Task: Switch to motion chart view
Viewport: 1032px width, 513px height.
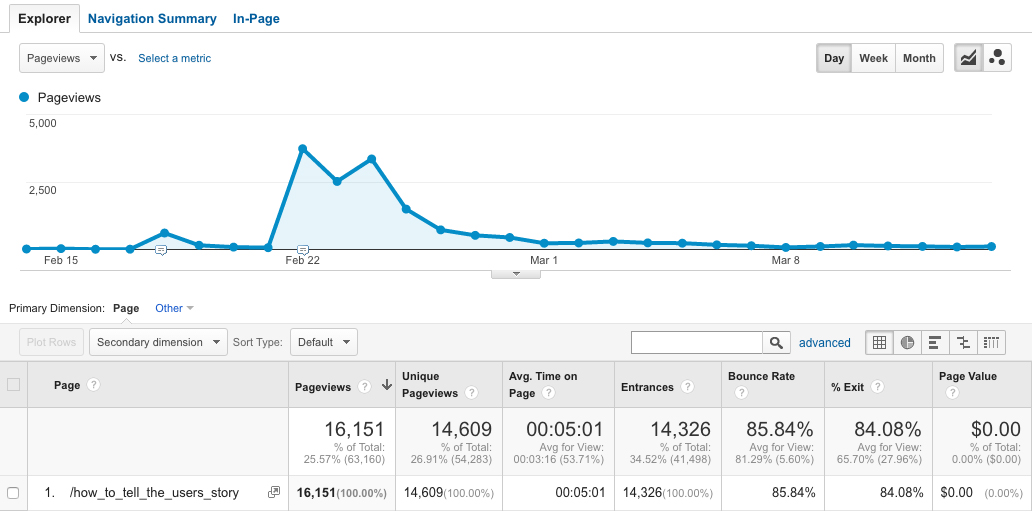Action: 997,58
